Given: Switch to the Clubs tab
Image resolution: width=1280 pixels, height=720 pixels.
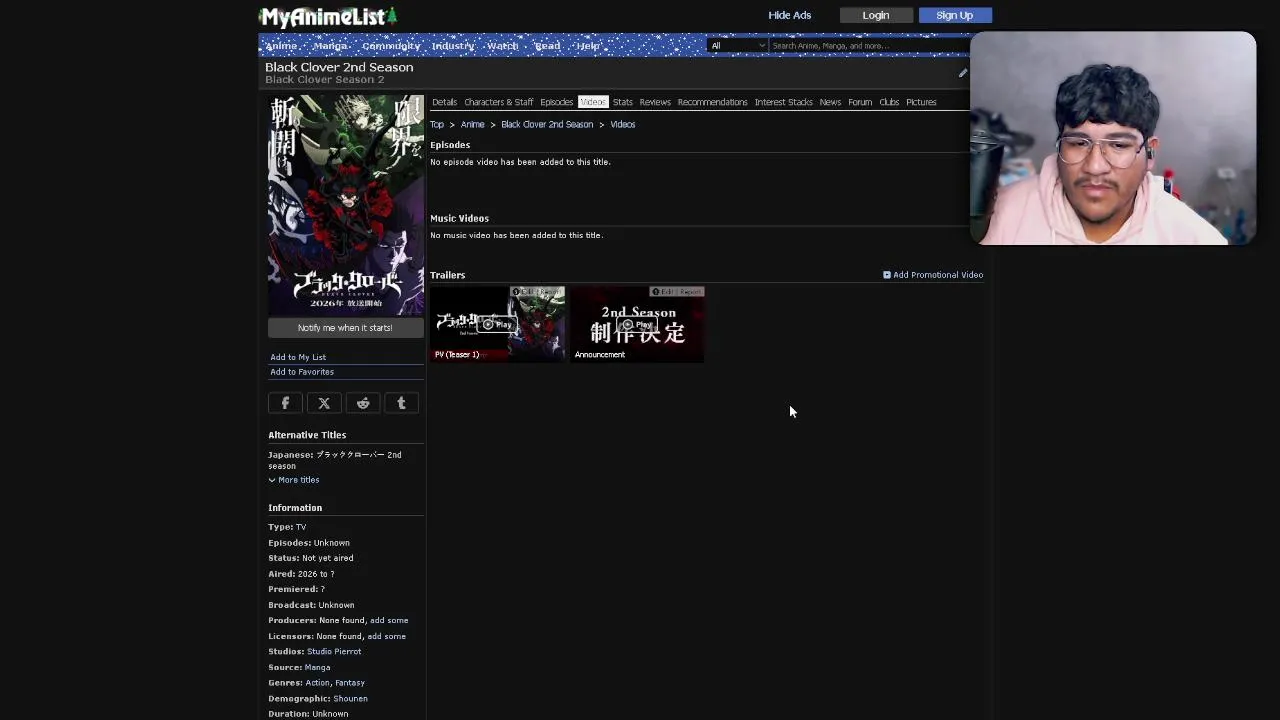Looking at the screenshot, I should coord(889,102).
